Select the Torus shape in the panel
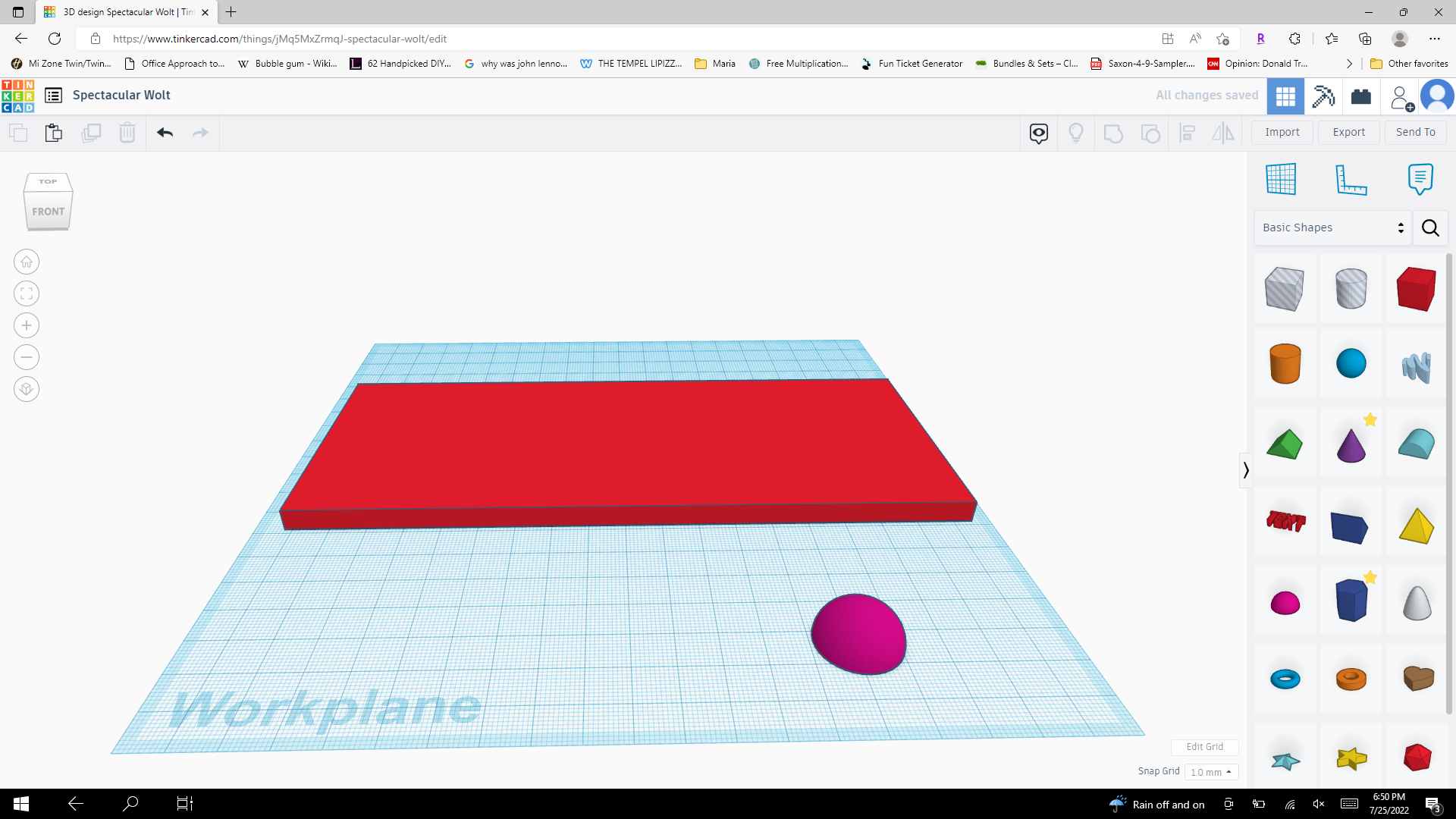 (x=1286, y=679)
